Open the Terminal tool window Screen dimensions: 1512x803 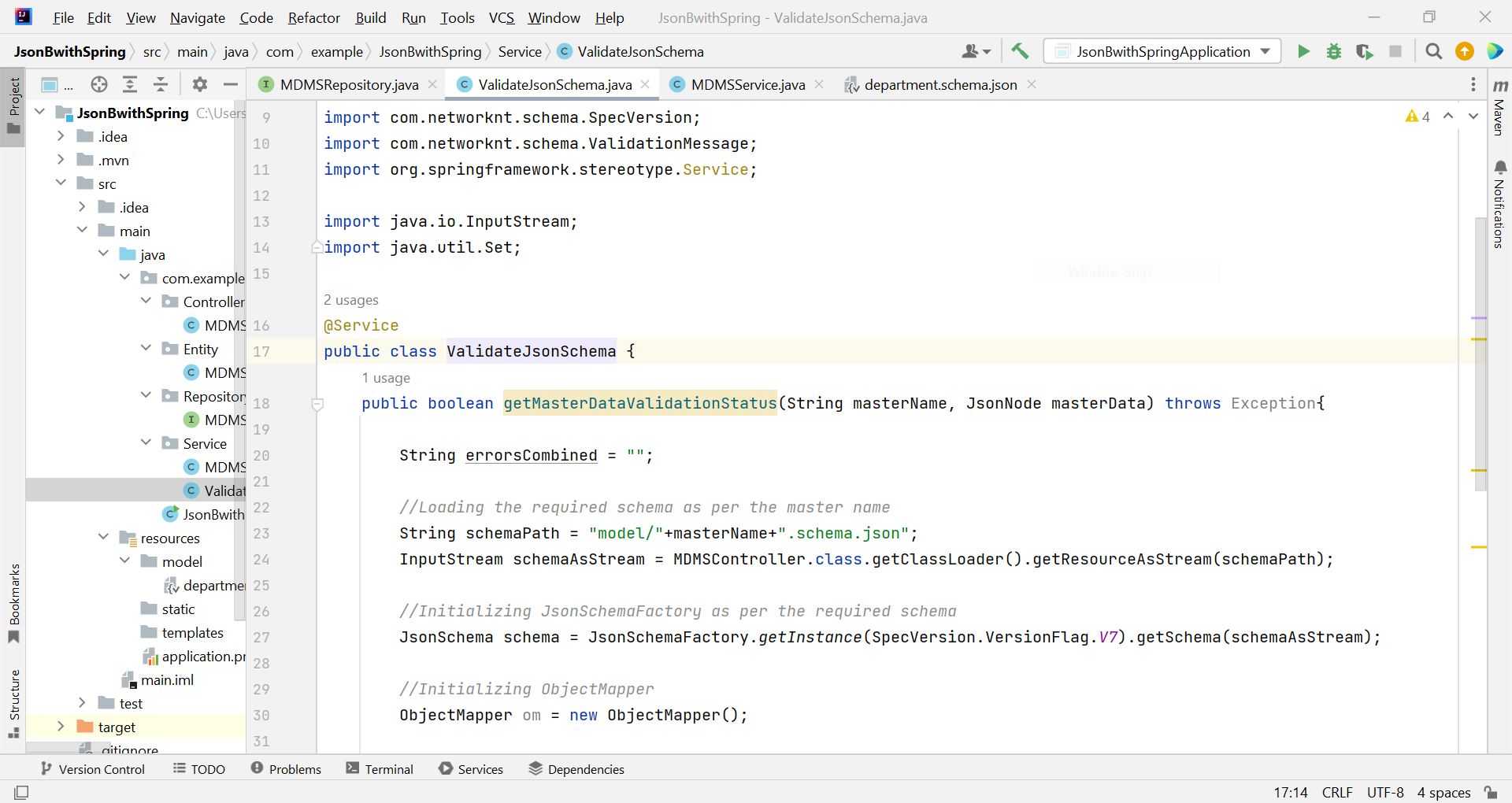(380, 769)
